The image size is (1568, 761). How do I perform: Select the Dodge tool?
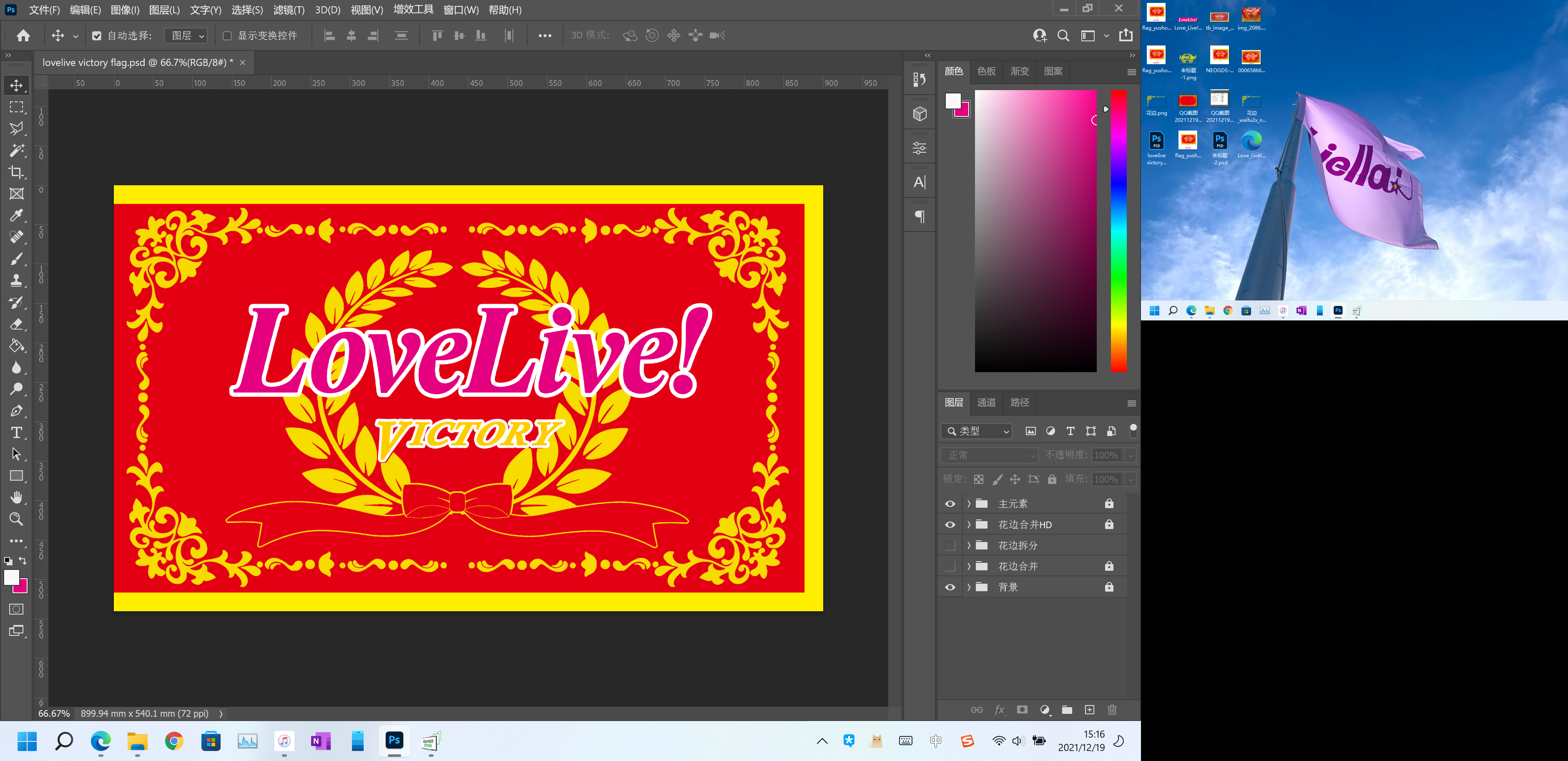tap(16, 389)
